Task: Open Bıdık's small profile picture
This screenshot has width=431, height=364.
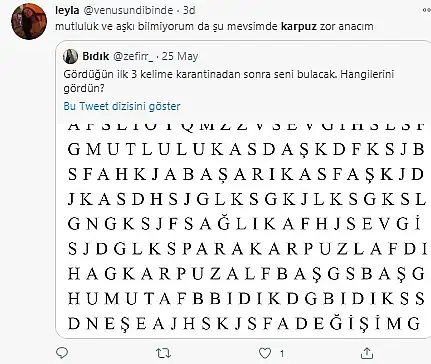Action: pyautogui.click(x=70, y=56)
